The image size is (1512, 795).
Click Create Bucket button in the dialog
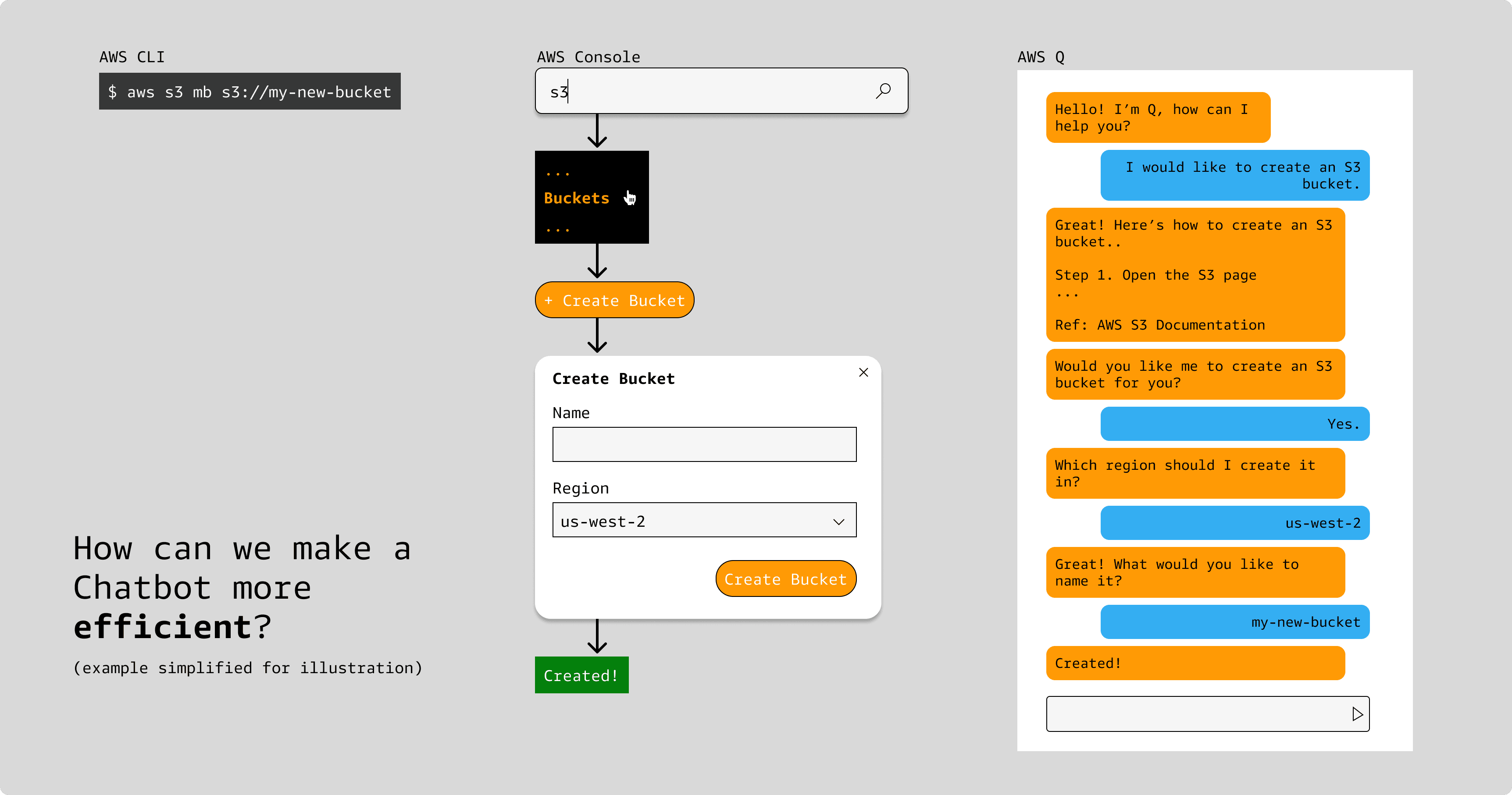[786, 579]
